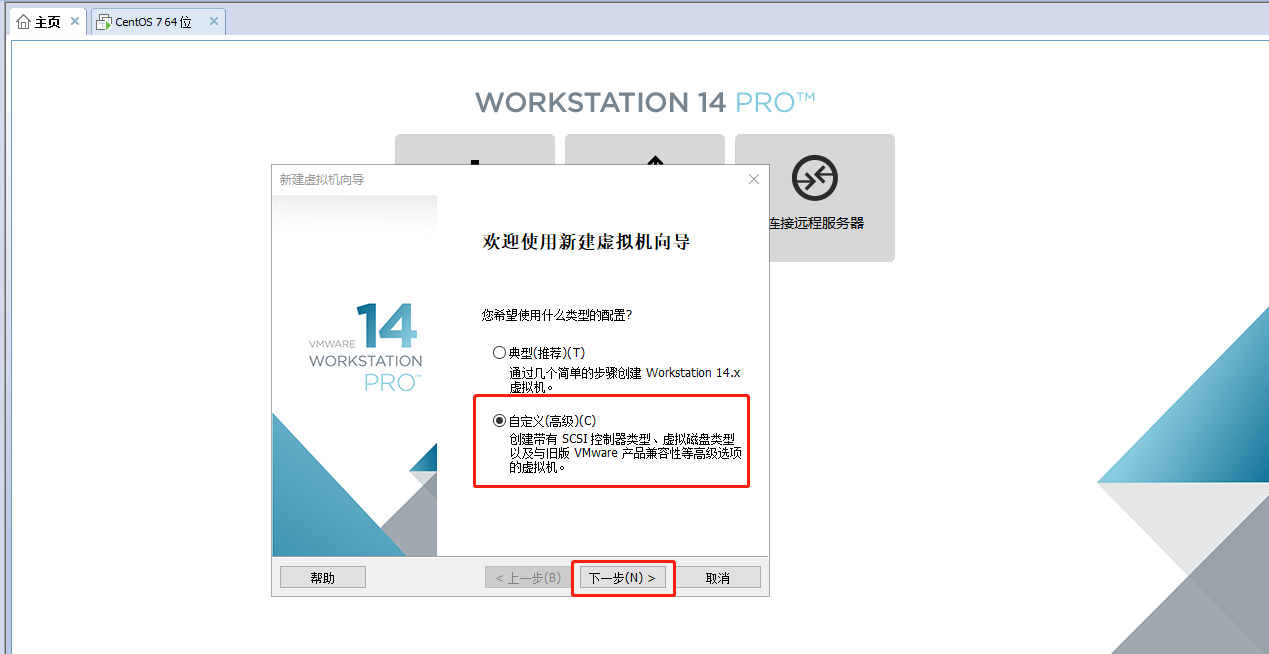This screenshot has height=654, width=1269.
Task: Click the VM icon on CentOS tab
Action: pos(104,22)
